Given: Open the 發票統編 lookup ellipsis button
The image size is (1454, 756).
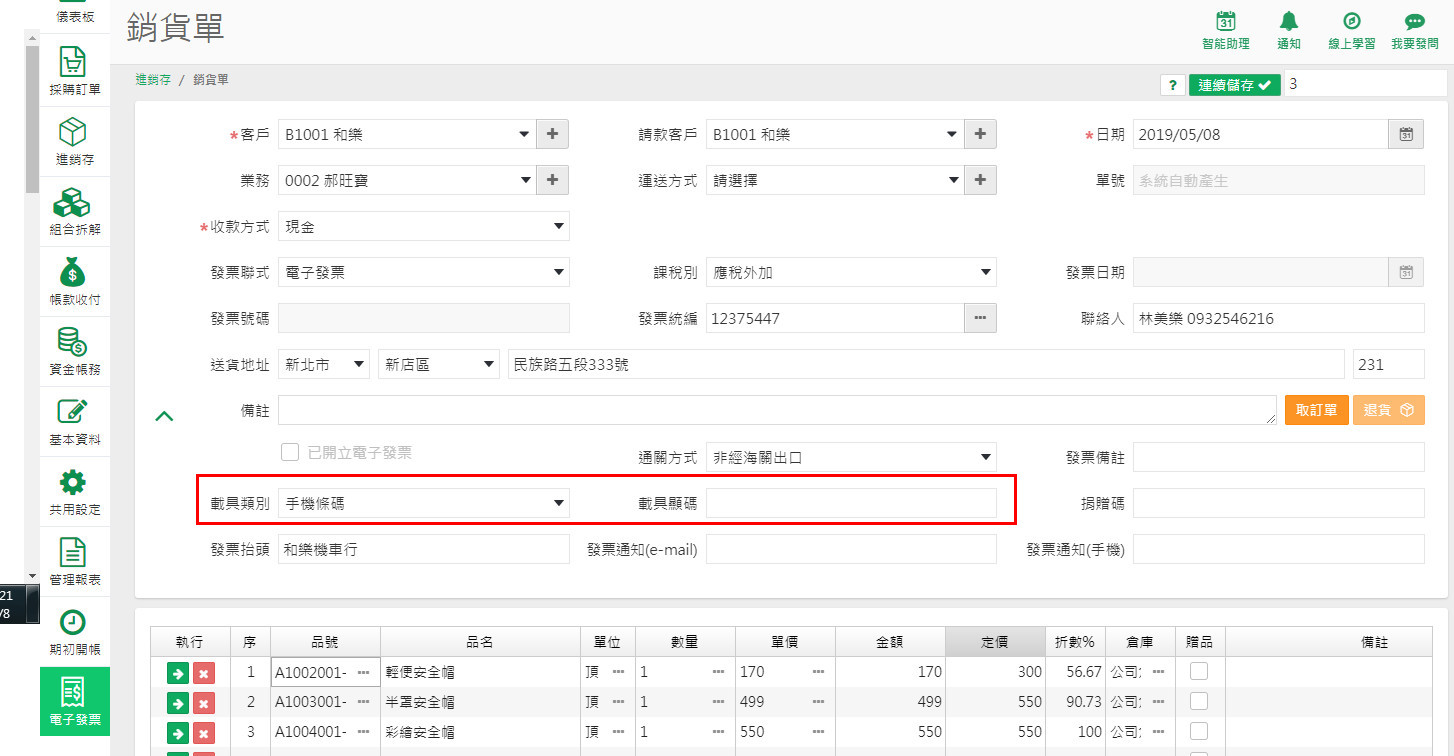Looking at the screenshot, I should tap(980, 318).
